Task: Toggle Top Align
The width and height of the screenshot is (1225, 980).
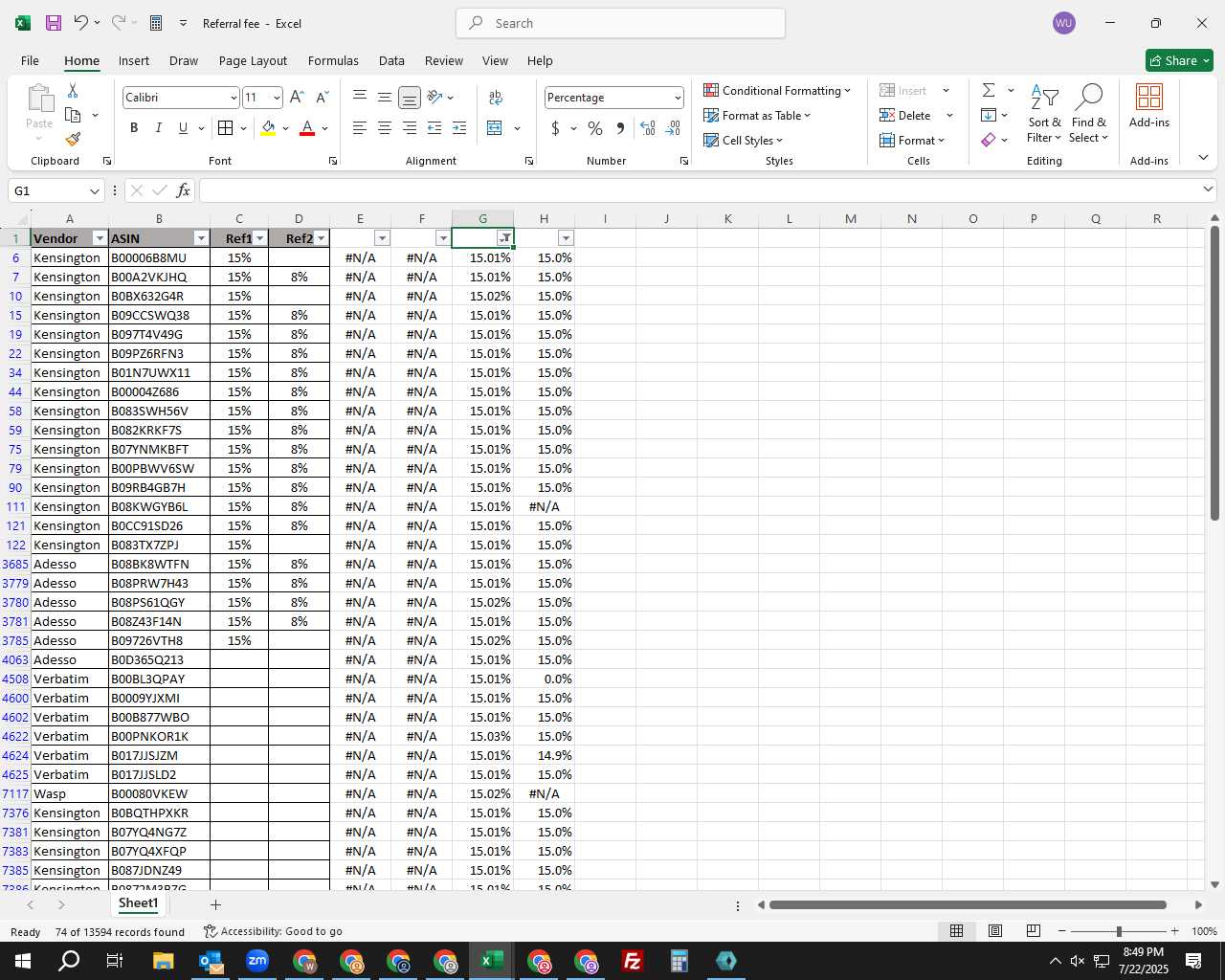Action: tap(360, 97)
